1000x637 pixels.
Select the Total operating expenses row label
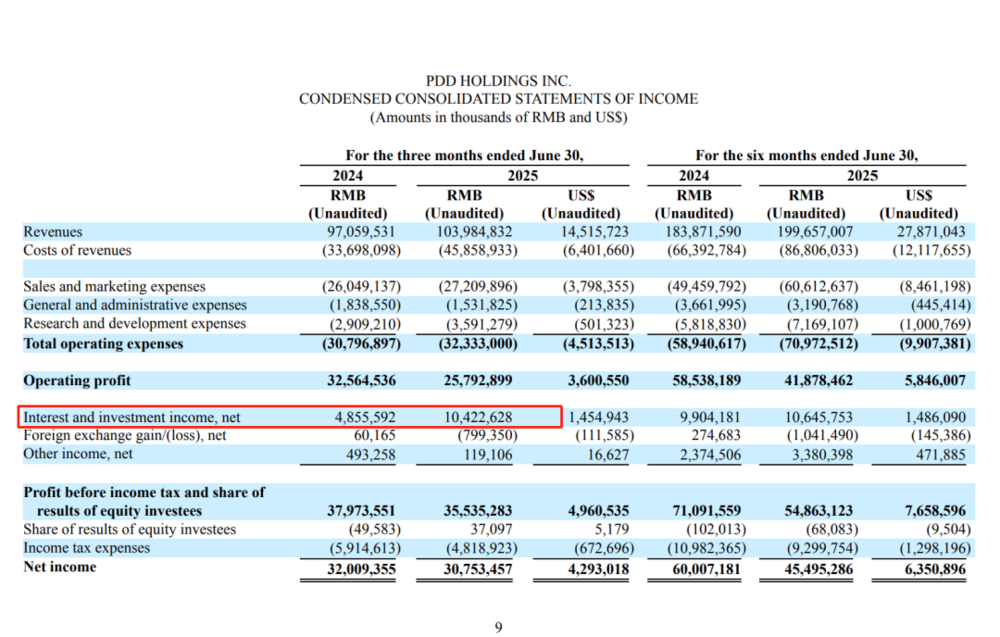pyautogui.click(x=103, y=343)
